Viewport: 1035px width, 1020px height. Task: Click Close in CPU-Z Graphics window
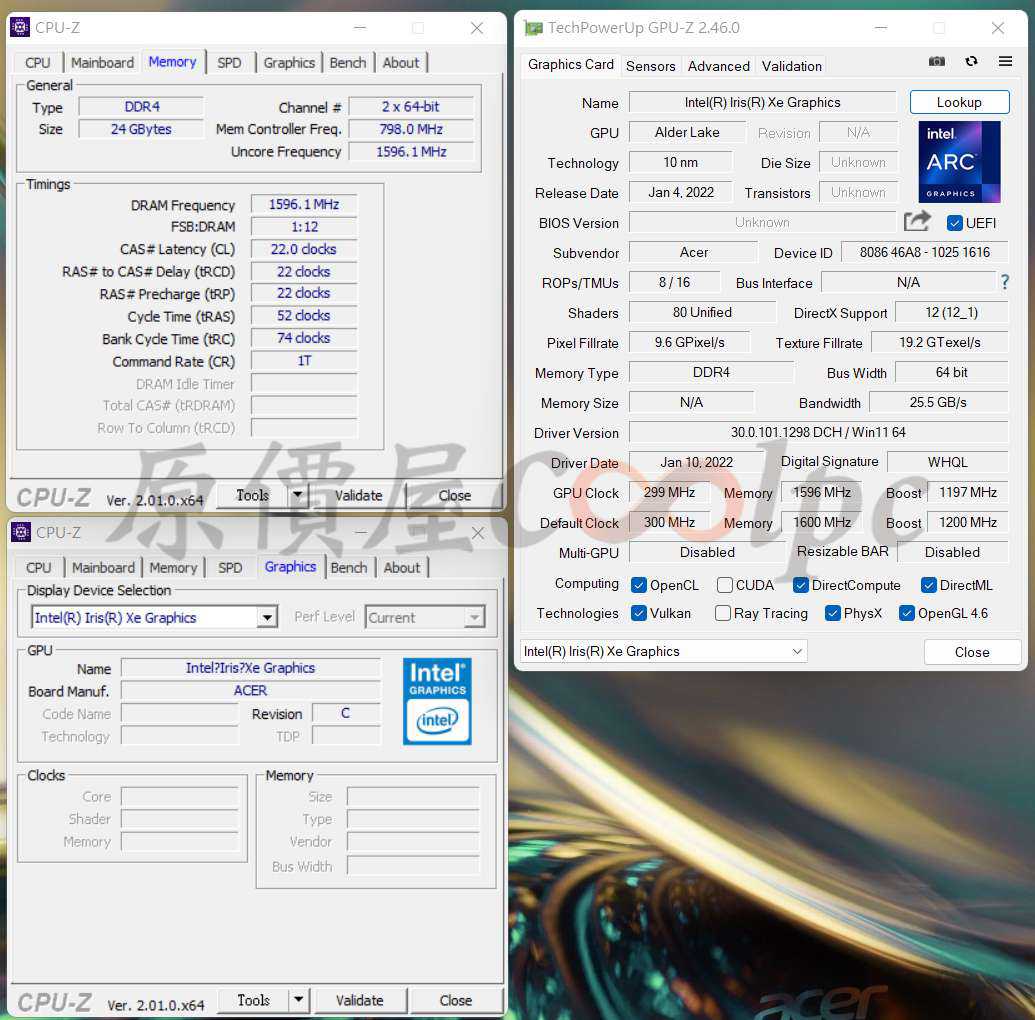[455, 1000]
